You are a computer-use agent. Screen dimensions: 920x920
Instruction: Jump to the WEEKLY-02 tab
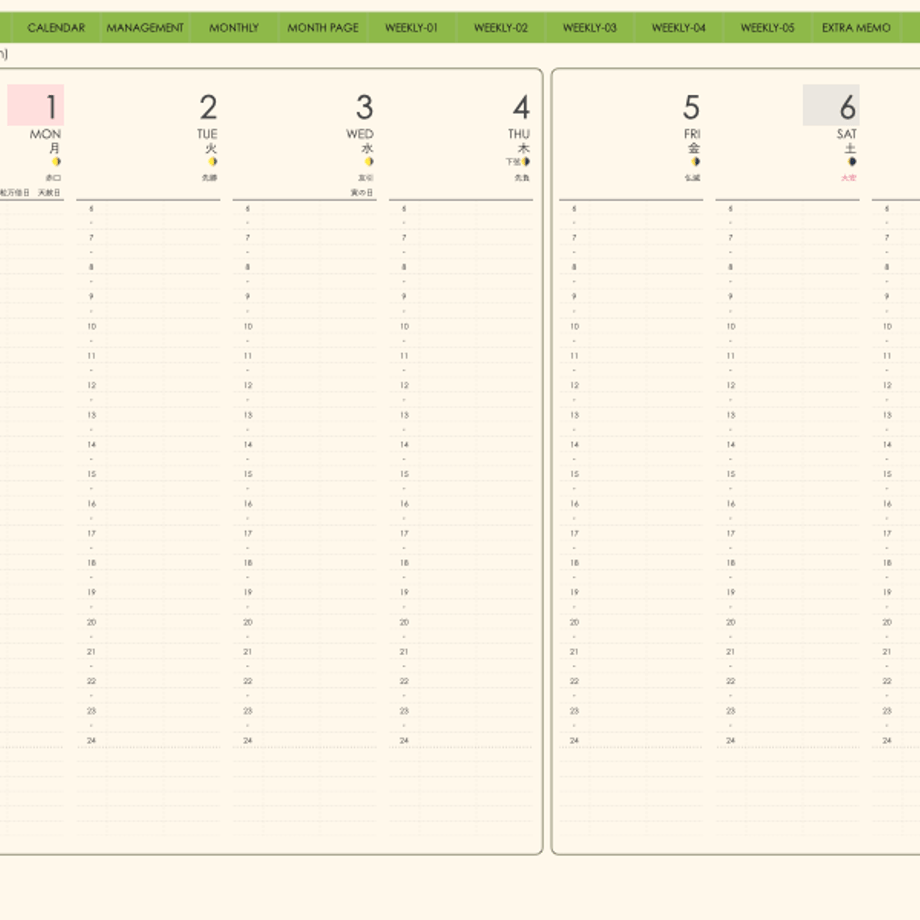pos(500,28)
